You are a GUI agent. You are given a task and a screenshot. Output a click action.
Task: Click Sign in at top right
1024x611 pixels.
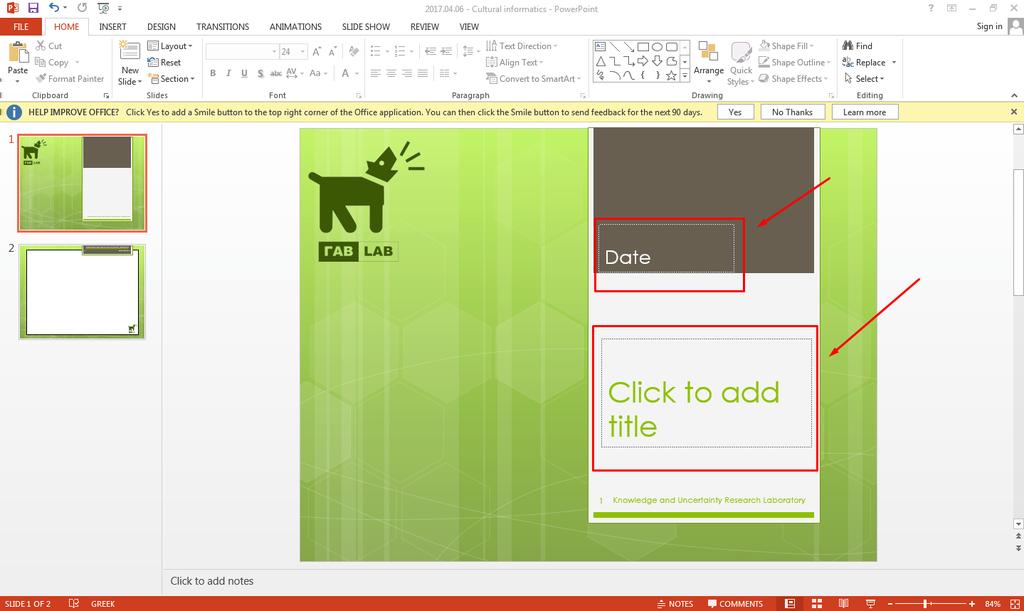click(x=989, y=26)
